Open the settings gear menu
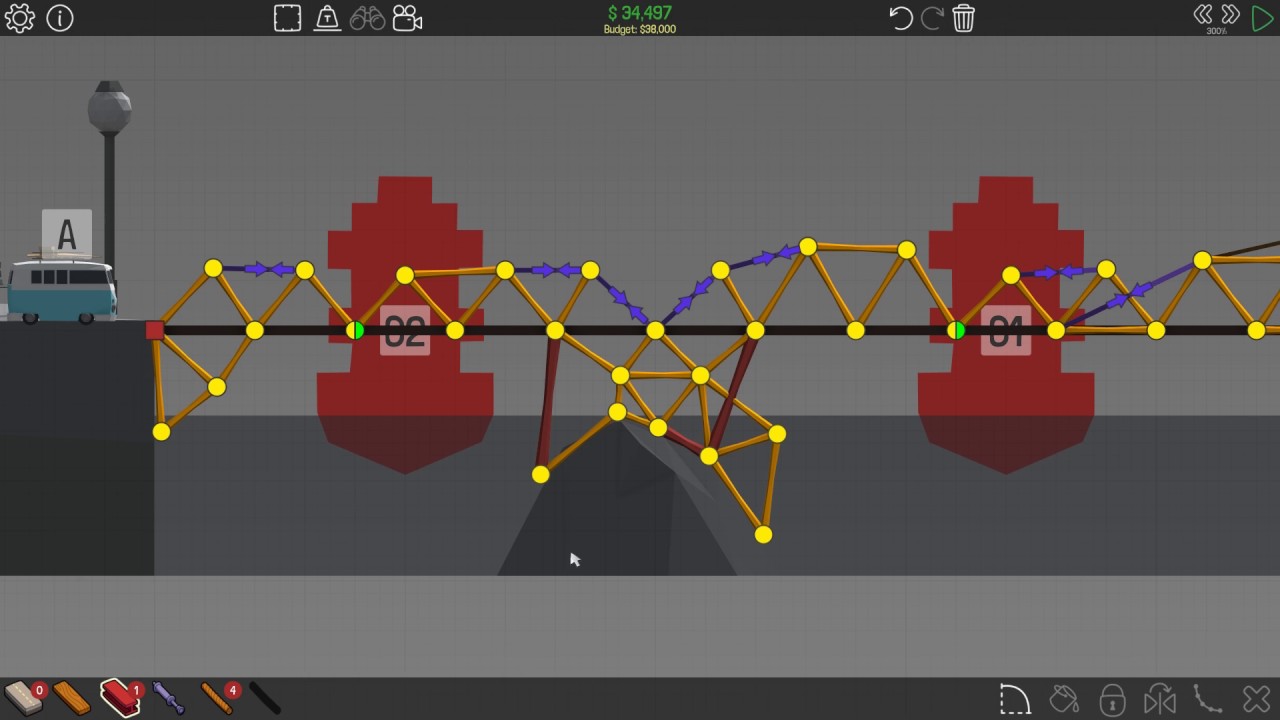 [20, 18]
